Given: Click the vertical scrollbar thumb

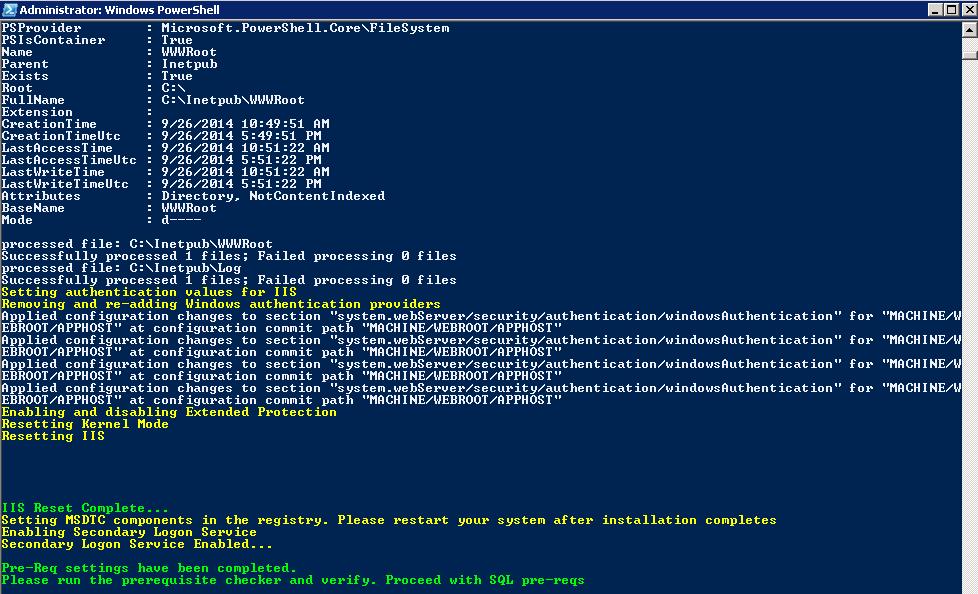Looking at the screenshot, I should 970,55.
